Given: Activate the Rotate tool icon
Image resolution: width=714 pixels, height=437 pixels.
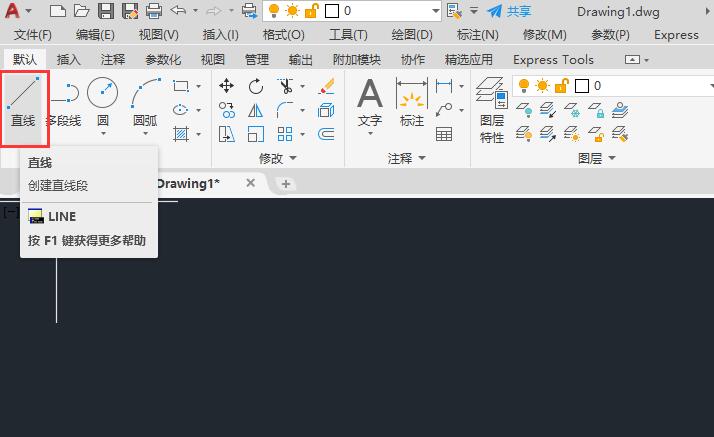Looking at the screenshot, I should coord(256,86).
